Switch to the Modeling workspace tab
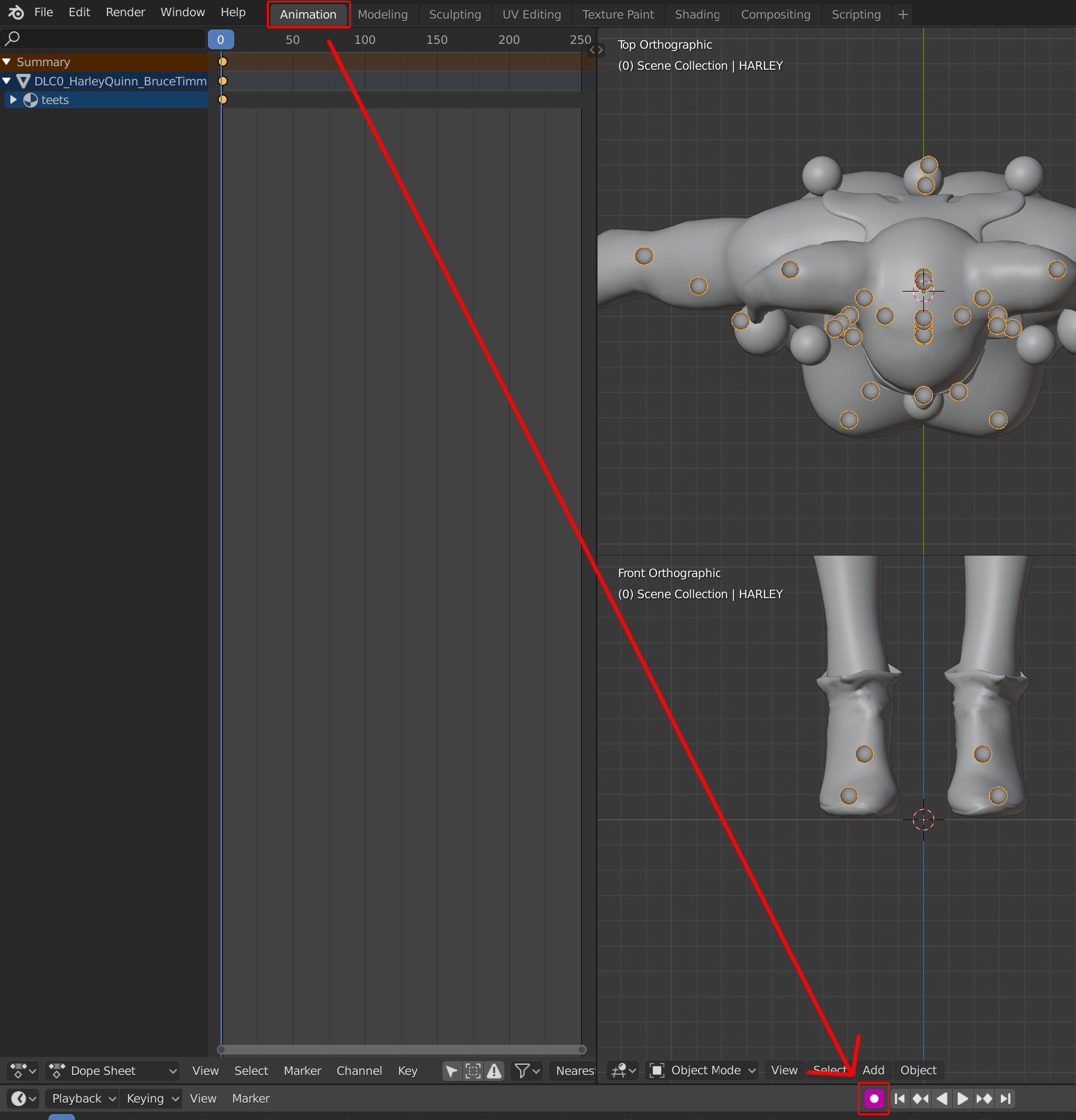Screen dimensions: 1076x1120 383,14
